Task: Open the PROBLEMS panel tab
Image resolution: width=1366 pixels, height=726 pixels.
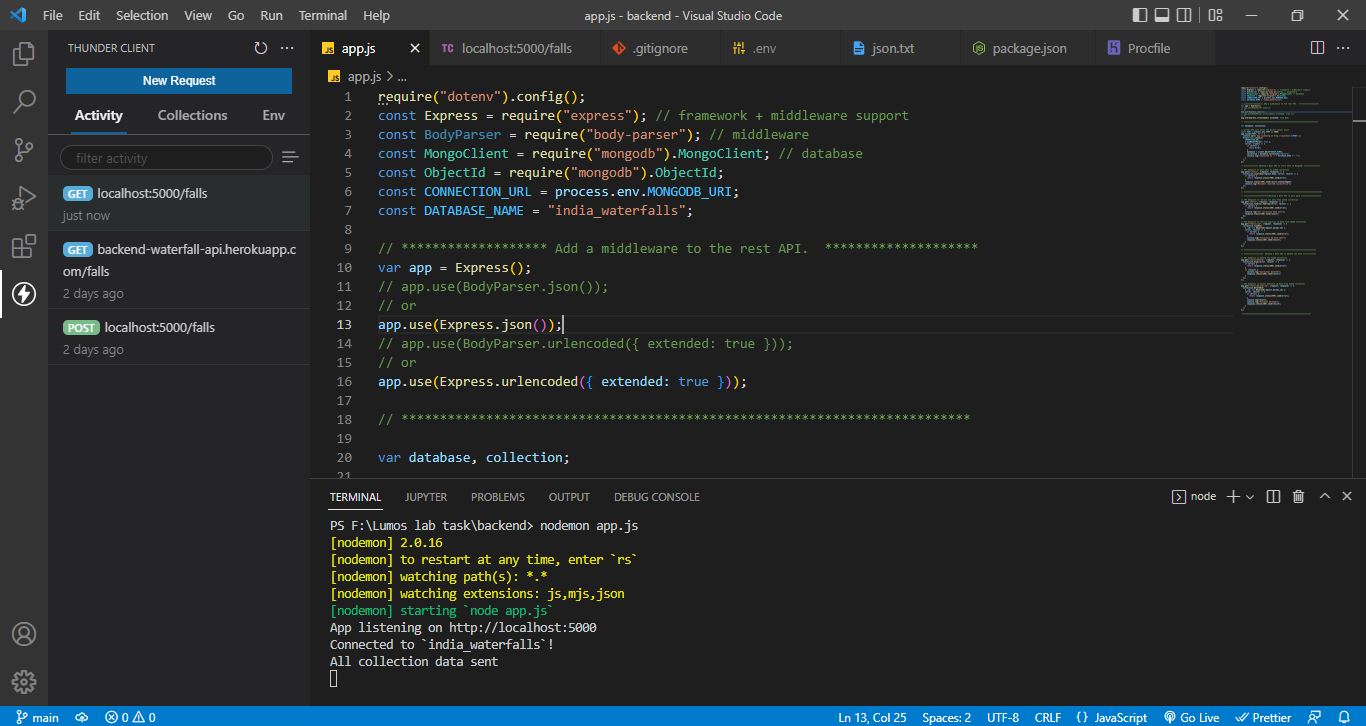Action: pos(497,497)
